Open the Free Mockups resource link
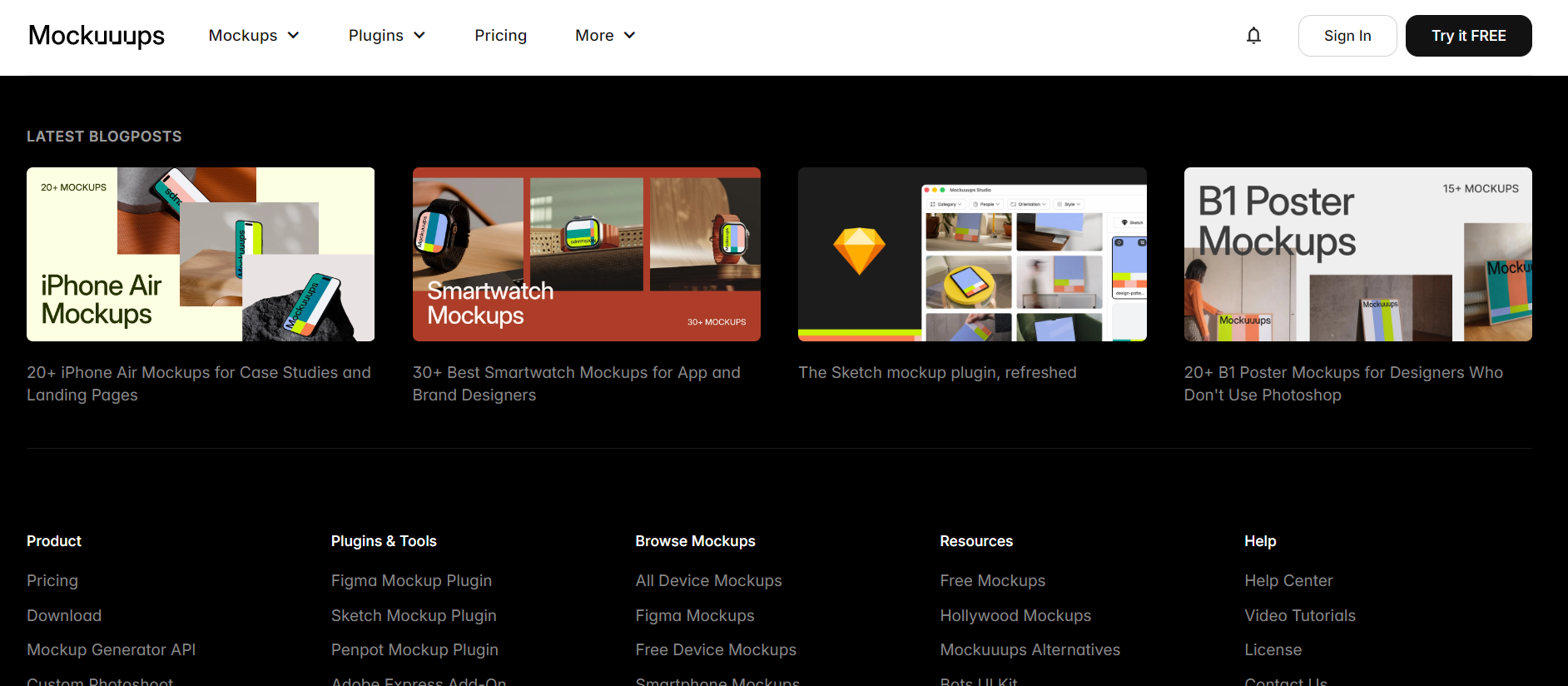 tap(993, 581)
